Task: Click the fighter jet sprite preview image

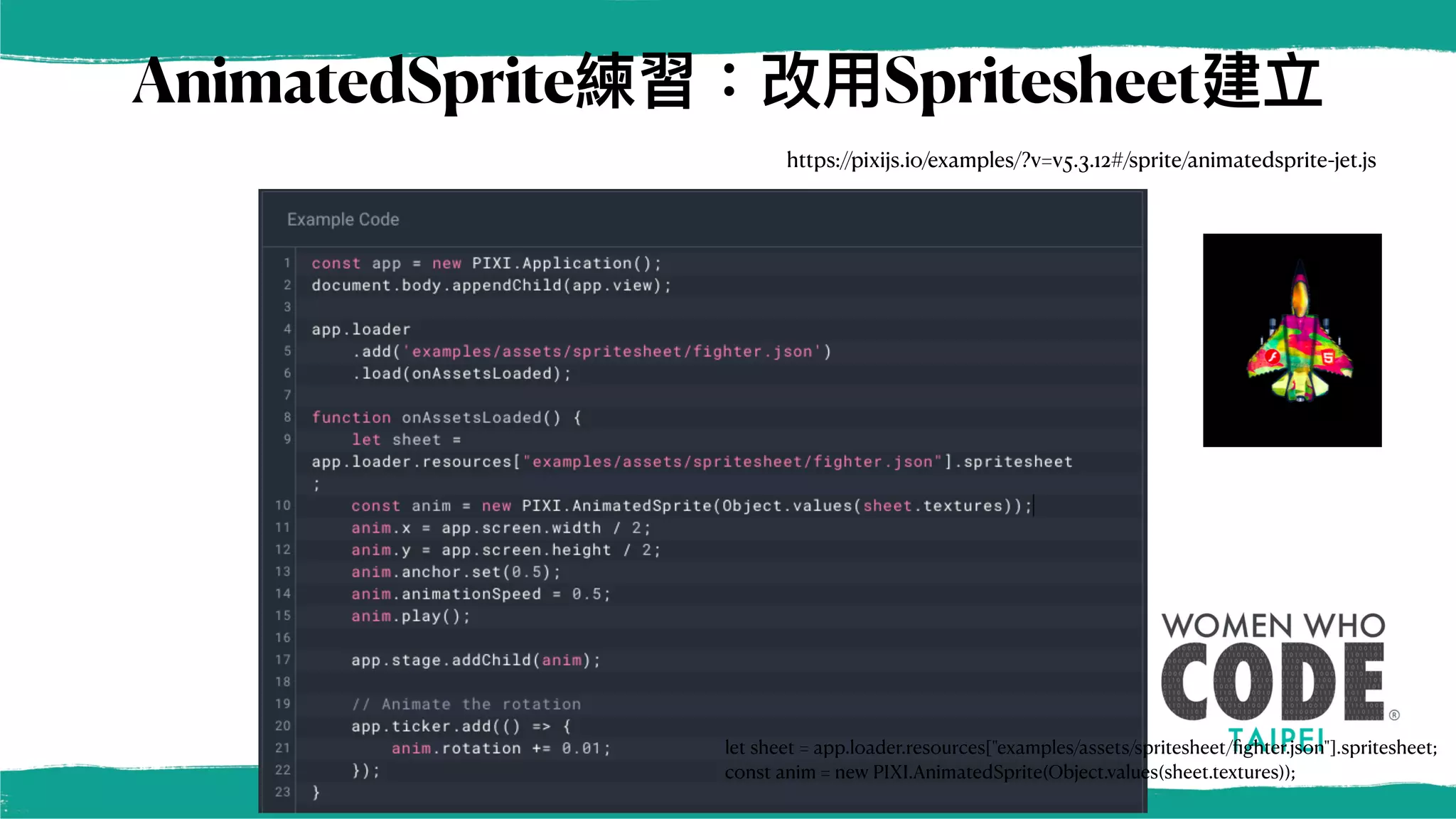Action: pyautogui.click(x=1292, y=340)
